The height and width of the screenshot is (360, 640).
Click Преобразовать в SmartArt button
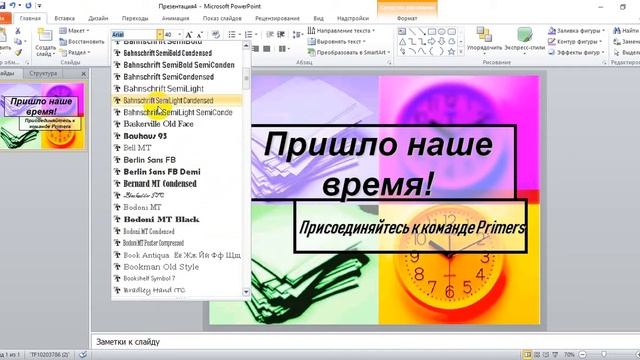click(x=349, y=52)
